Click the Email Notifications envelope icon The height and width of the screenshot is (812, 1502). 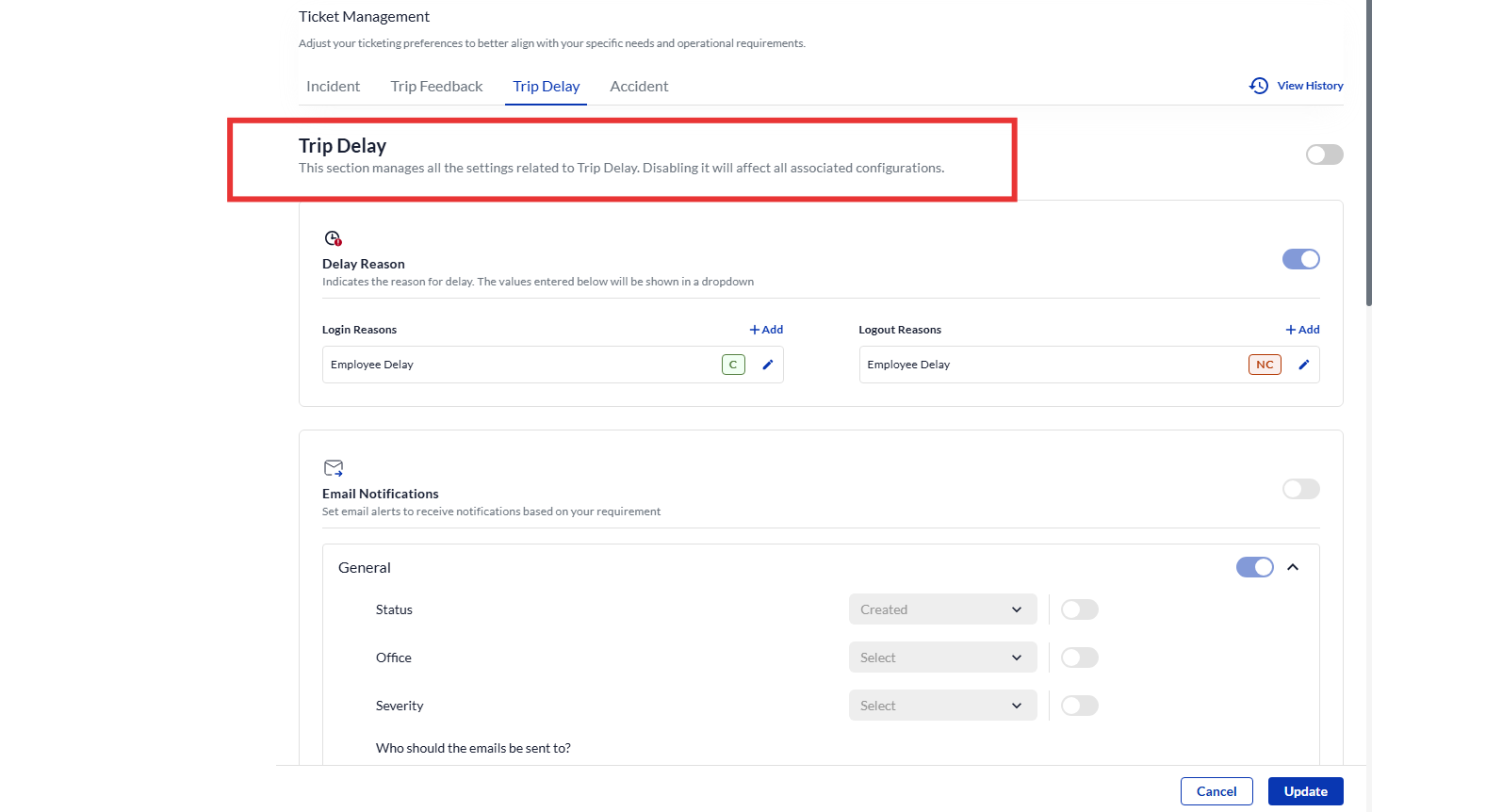[334, 468]
